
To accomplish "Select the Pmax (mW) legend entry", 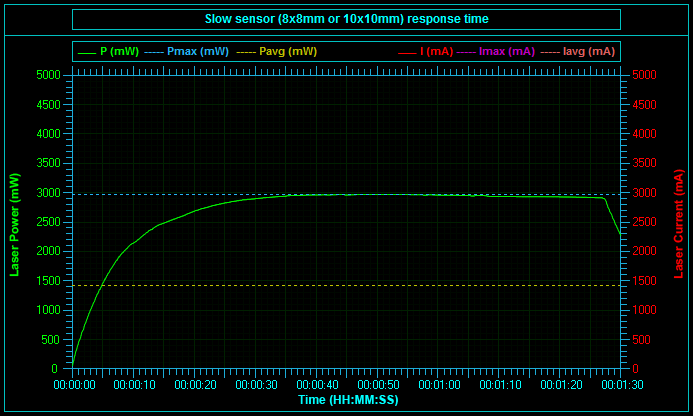I will pos(187,51).
